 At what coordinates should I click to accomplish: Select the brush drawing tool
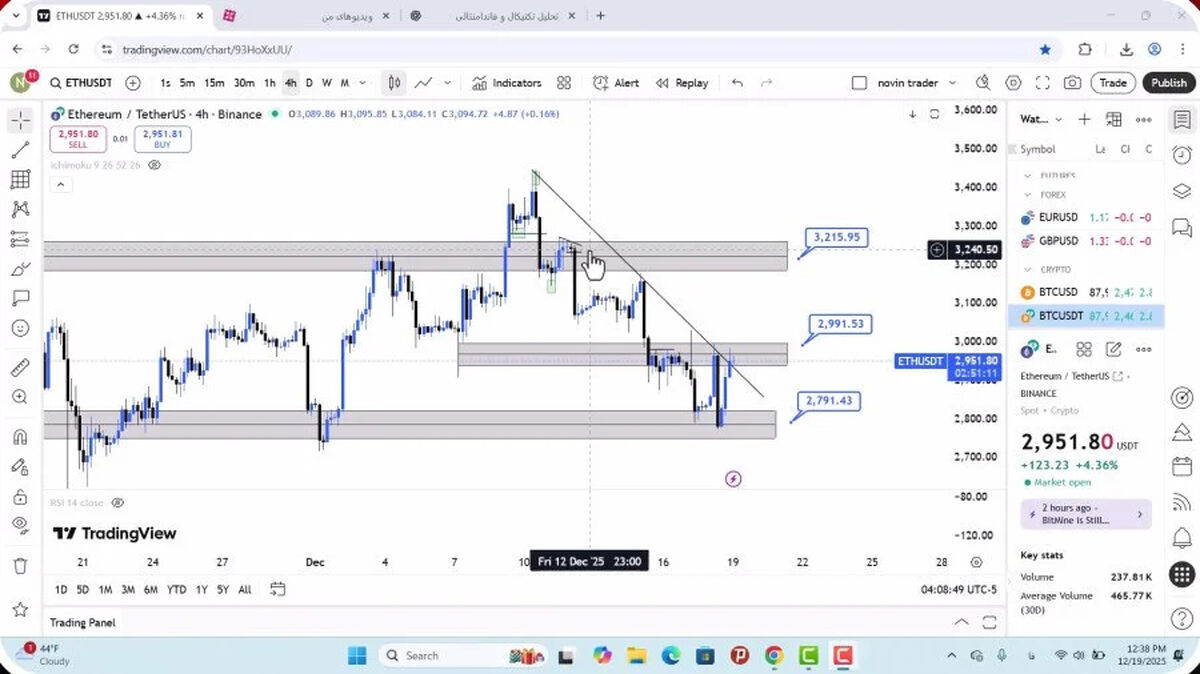click(20, 269)
